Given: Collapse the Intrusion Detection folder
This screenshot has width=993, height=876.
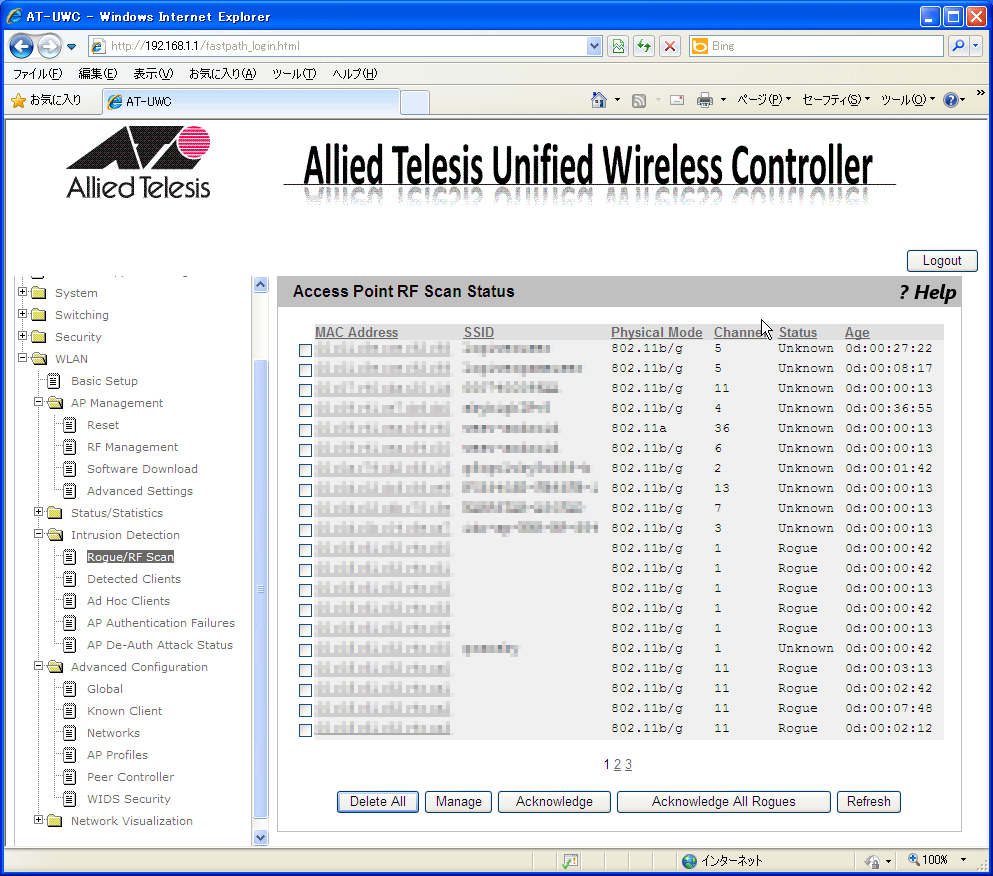Looking at the screenshot, I should (x=39, y=534).
